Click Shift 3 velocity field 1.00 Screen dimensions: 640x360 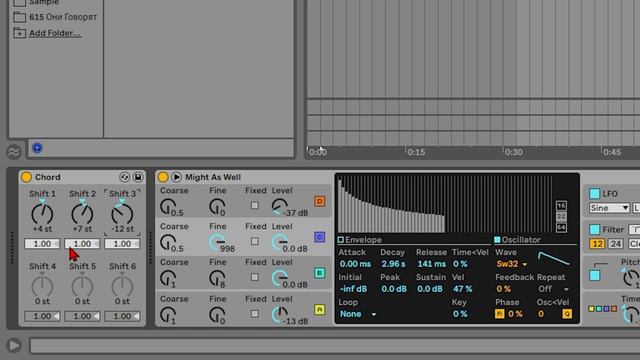pyautogui.click(x=122, y=244)
